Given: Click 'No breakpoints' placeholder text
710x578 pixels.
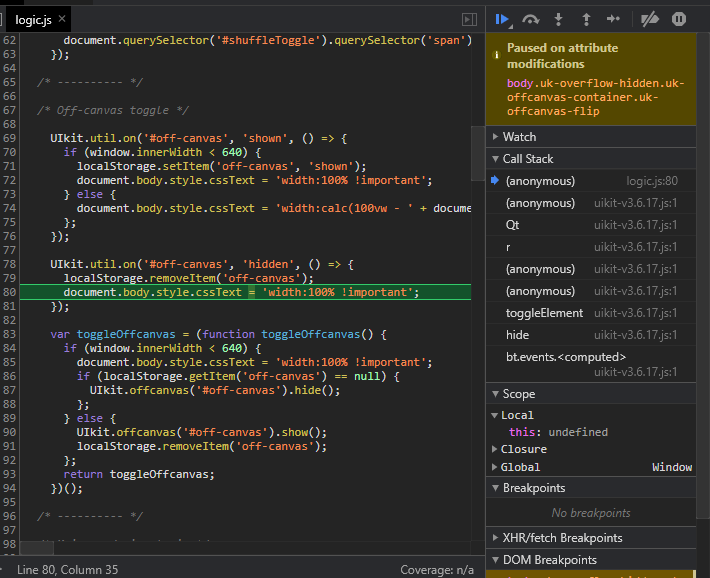Looking at the screenshot, I should click(591, 513).
